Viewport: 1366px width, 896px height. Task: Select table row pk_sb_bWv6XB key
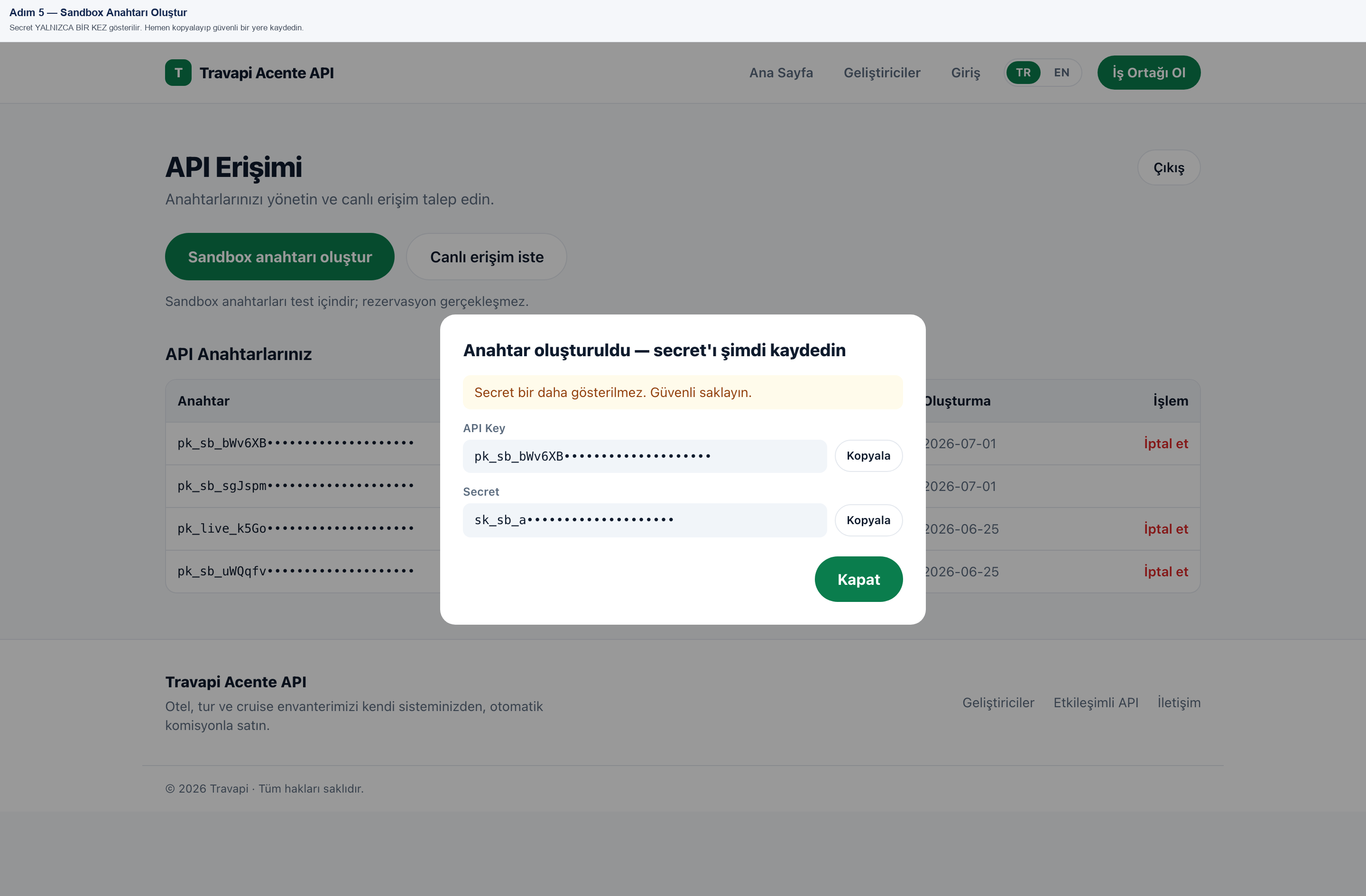(x=295, y=443)
